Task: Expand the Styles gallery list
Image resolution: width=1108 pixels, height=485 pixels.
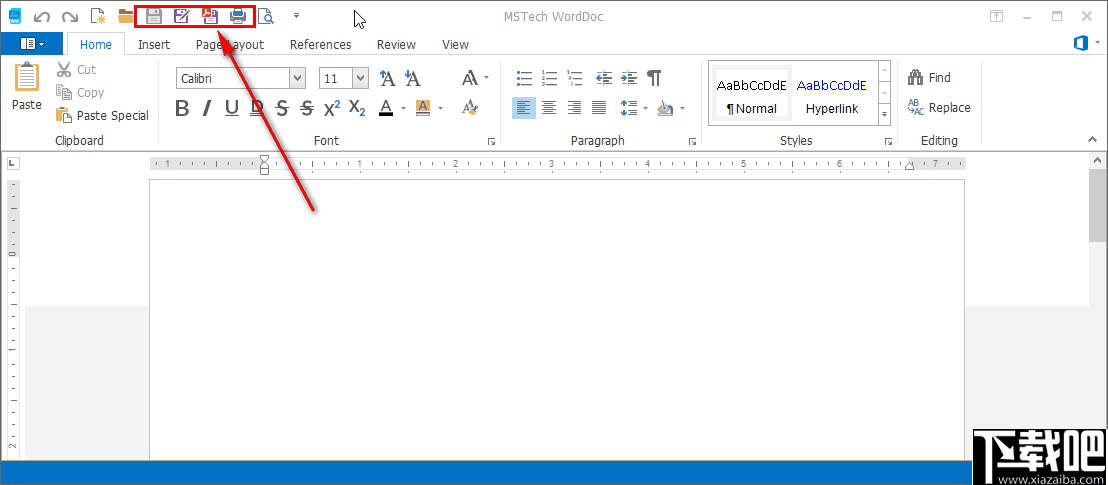Action: tap(884, 114)
